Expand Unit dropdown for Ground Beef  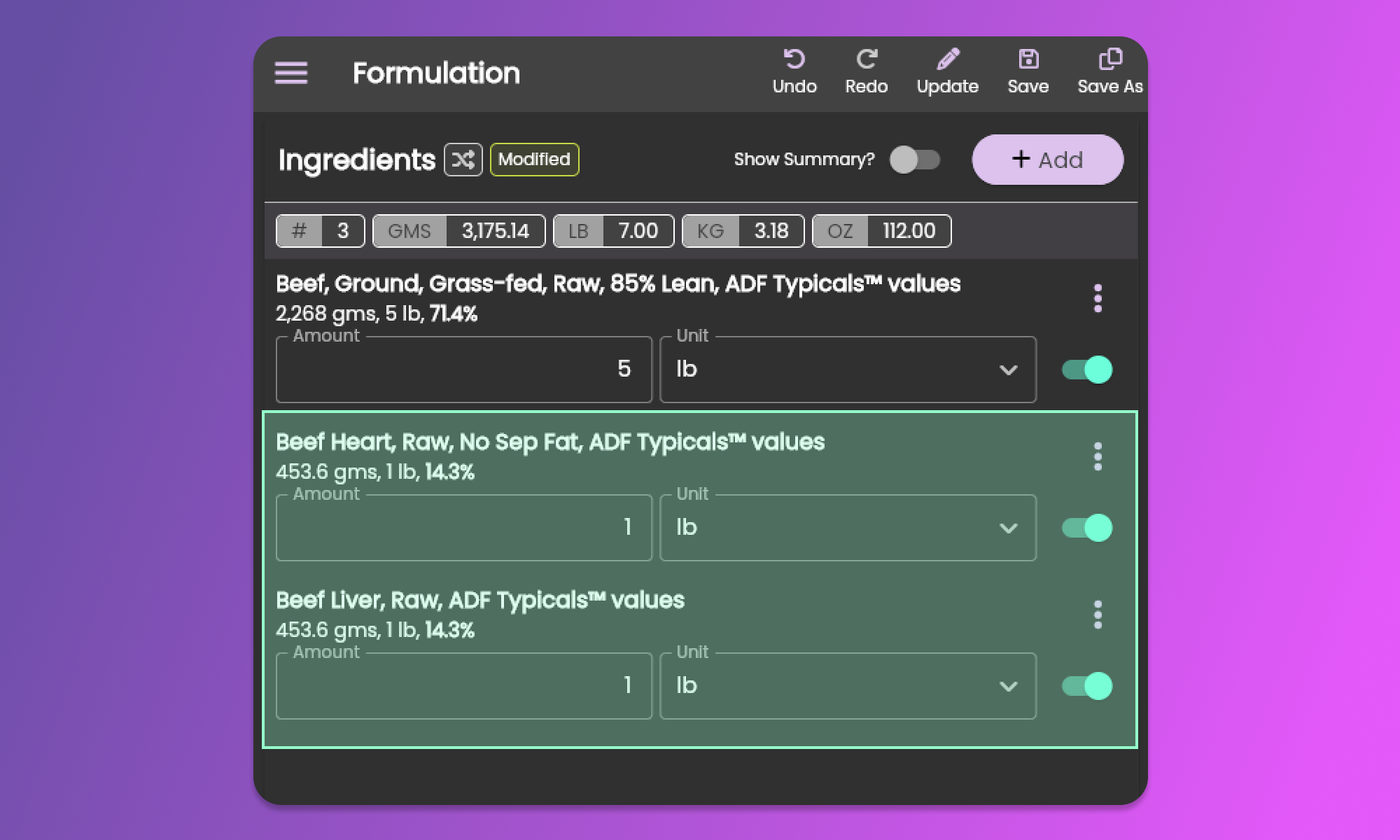pos(847,370)
